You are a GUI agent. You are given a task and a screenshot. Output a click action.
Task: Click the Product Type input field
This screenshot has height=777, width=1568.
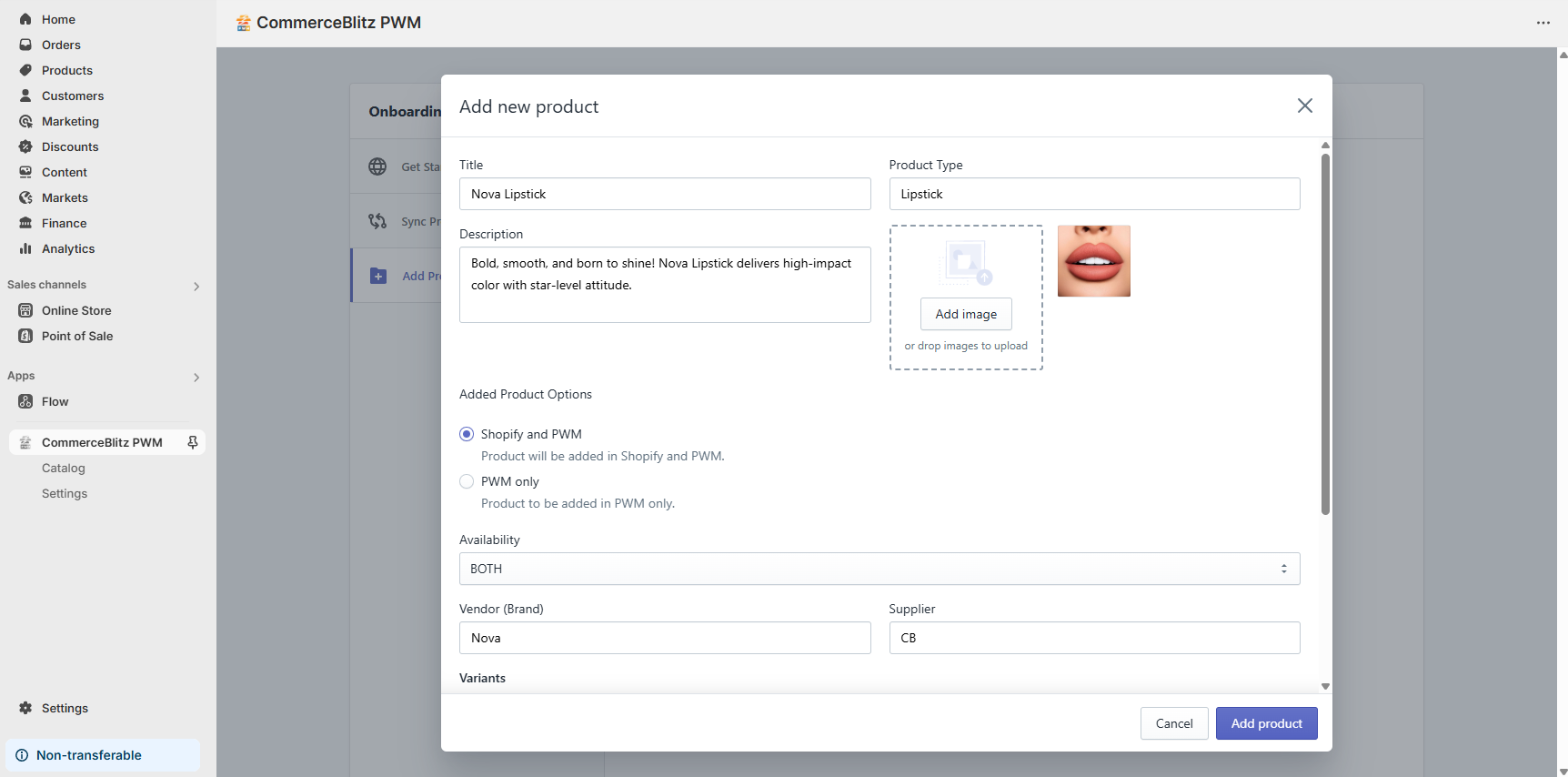click(x=1094, y=194)
